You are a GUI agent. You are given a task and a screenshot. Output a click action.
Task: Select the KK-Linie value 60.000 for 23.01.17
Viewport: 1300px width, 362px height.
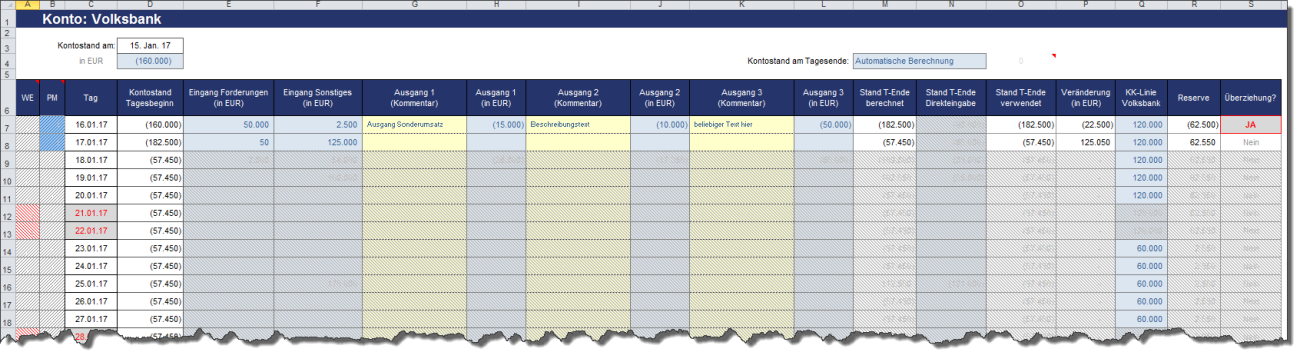coord(1140,248)
